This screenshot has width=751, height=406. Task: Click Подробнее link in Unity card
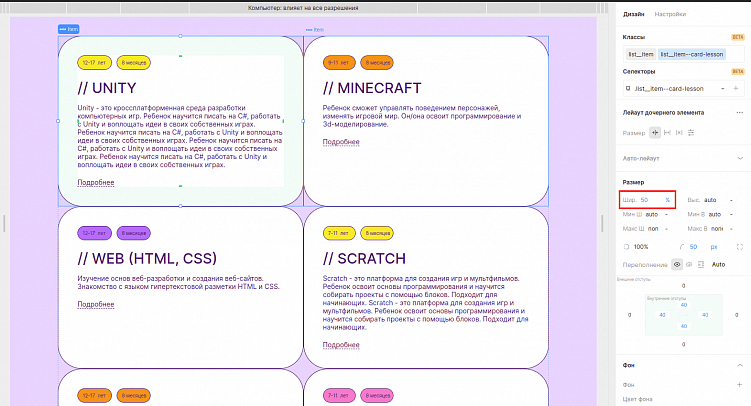click(x=96, y=182)
